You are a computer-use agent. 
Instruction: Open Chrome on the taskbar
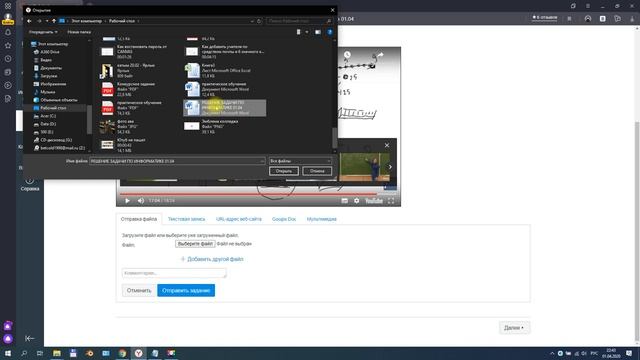122,353
